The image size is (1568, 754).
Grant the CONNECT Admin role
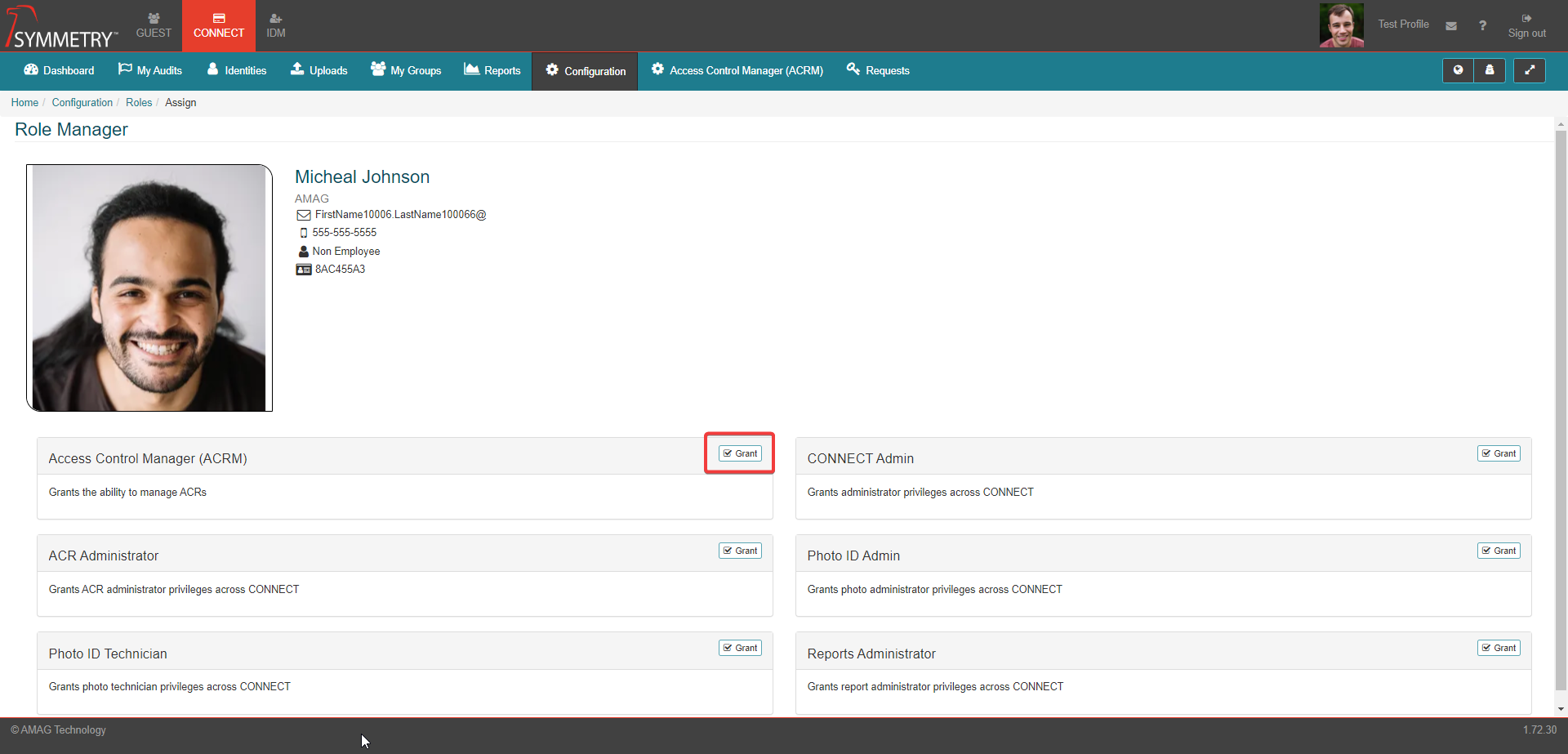click(x=1499, y=453)
